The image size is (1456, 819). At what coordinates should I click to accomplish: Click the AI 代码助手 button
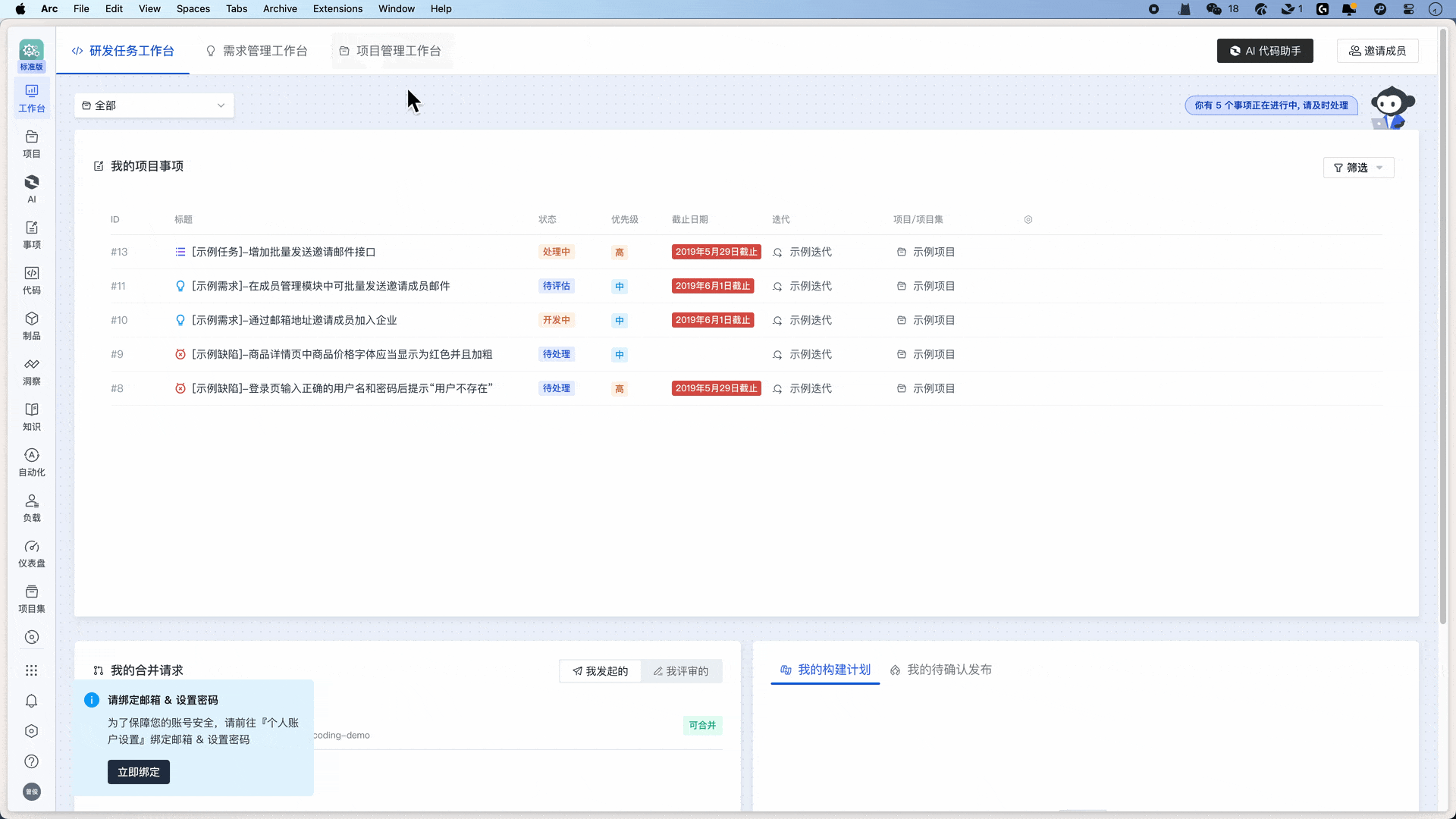[x=1264, y=51]
